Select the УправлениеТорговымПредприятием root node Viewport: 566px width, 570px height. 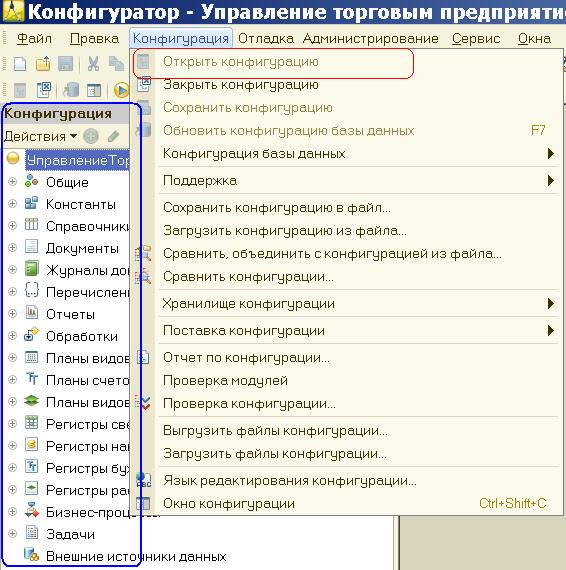(77, 160)
